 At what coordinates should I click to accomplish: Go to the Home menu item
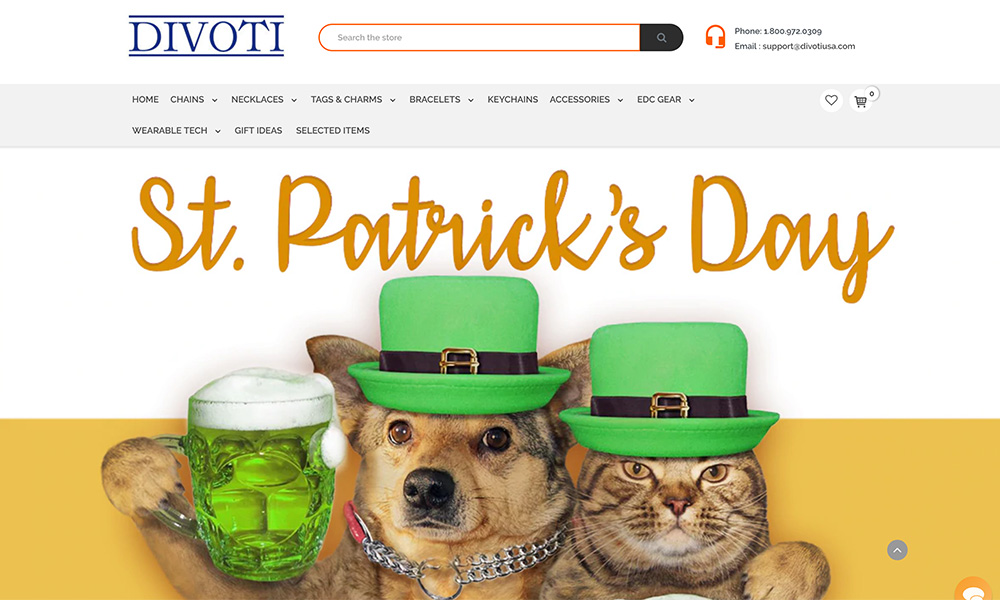click(145, 99)
